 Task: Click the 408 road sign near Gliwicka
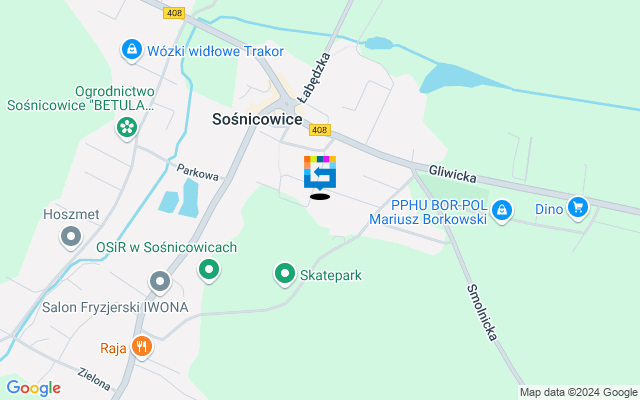pyautogui.click(x=320, y=130)
